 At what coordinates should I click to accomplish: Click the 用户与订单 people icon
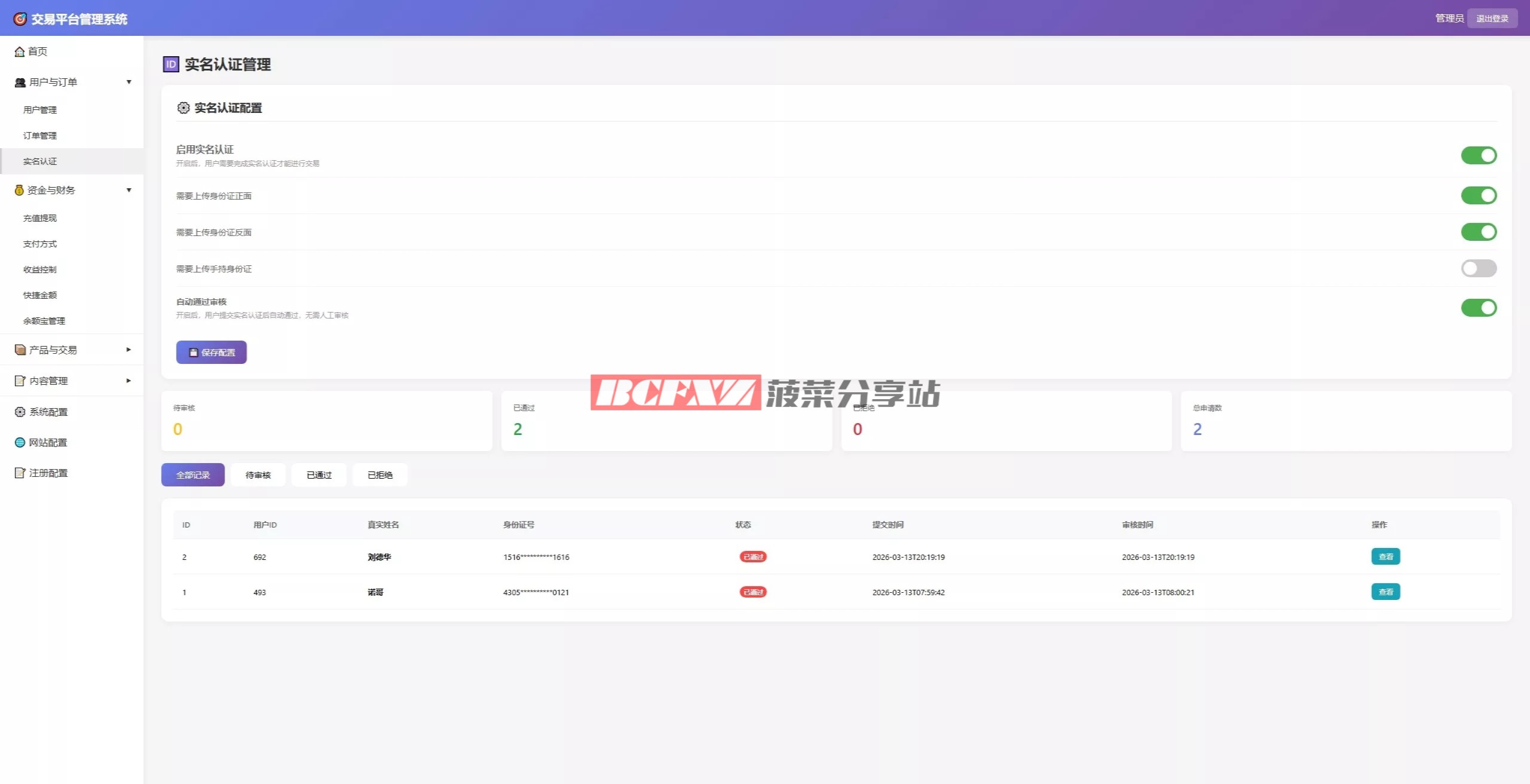(x=20, y=82)
